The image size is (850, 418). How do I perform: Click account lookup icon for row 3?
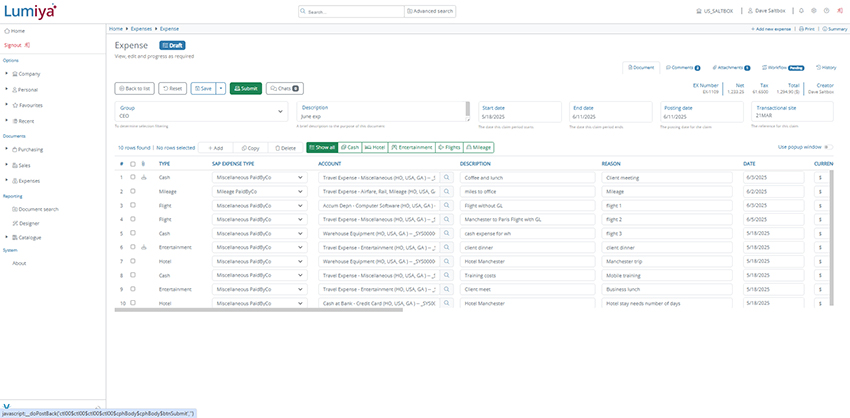[x=447, y=205]
